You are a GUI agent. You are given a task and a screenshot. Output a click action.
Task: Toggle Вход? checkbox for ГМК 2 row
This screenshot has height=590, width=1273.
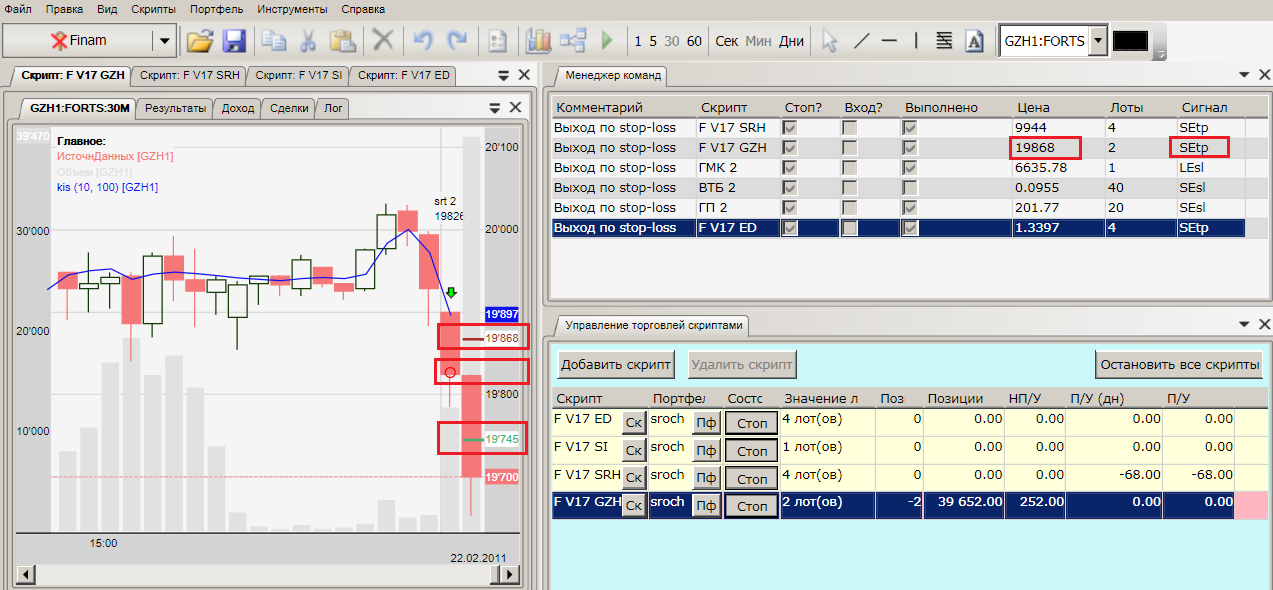click(849, 168)
